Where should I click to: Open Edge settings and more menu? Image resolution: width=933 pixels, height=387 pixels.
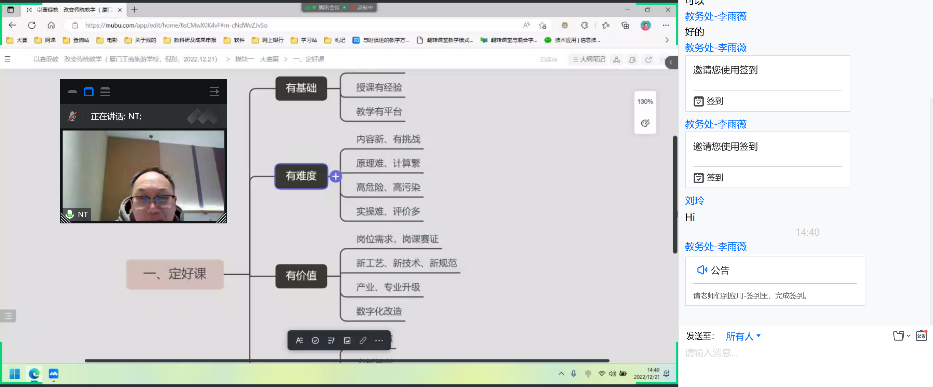[x=666, y=26]
